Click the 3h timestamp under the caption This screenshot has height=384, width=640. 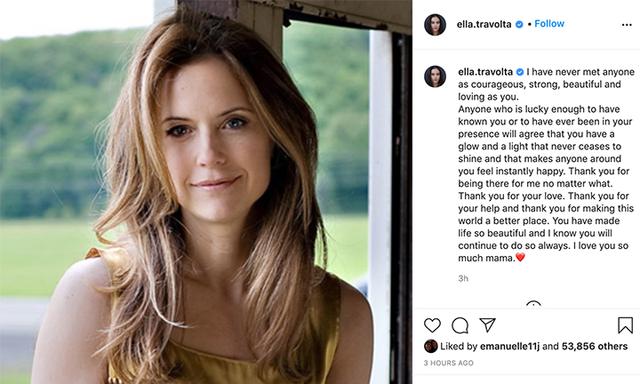tap(463, 279)
